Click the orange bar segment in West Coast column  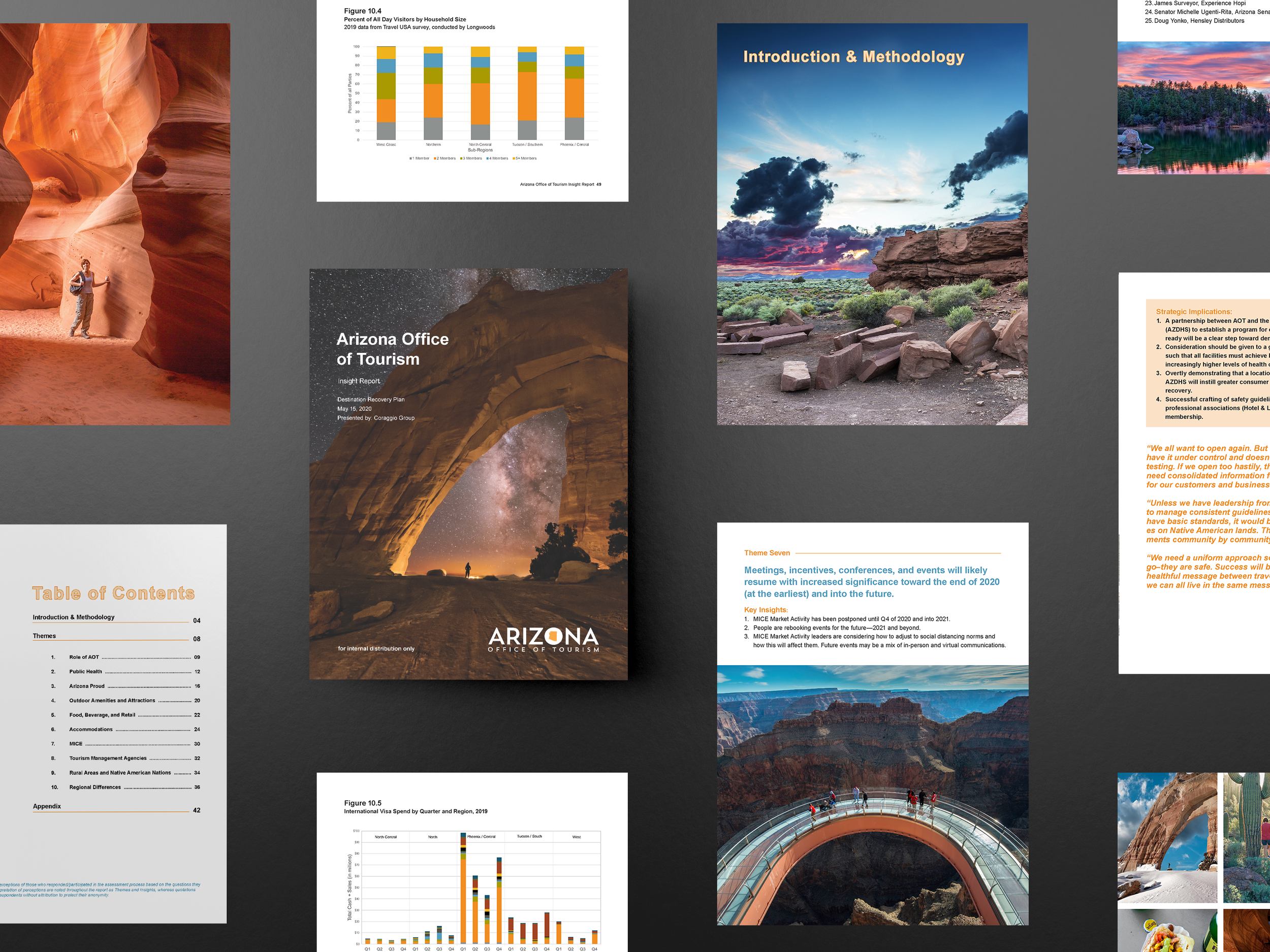pos(386,110)
